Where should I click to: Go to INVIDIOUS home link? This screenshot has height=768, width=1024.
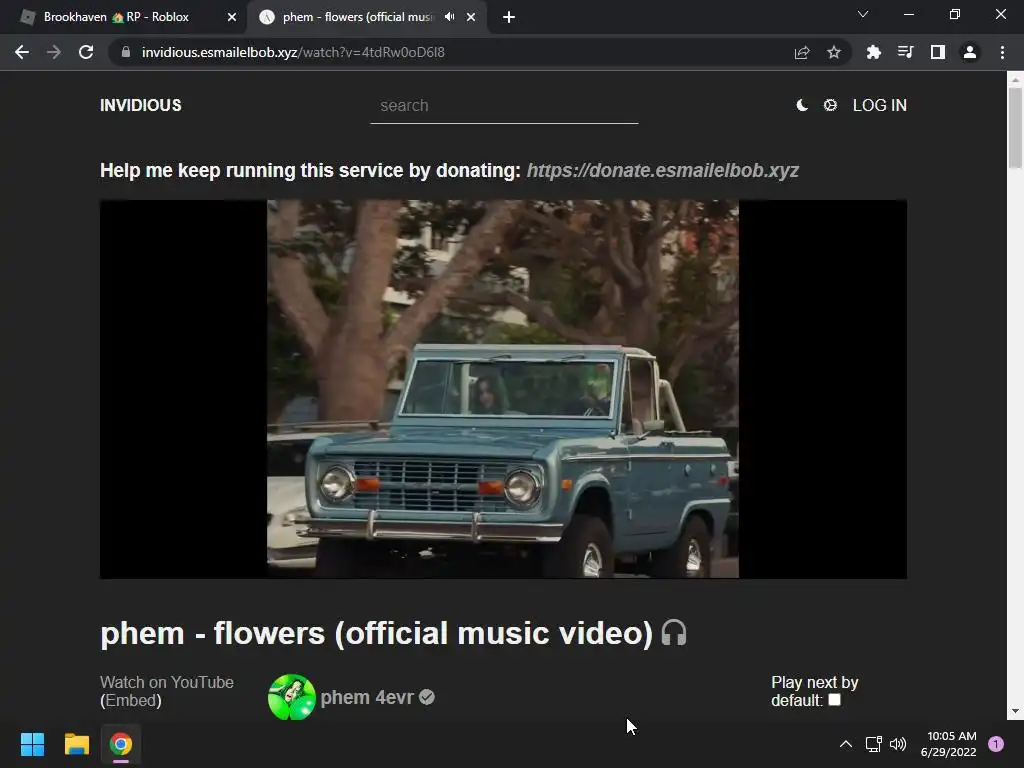[140, 105]
